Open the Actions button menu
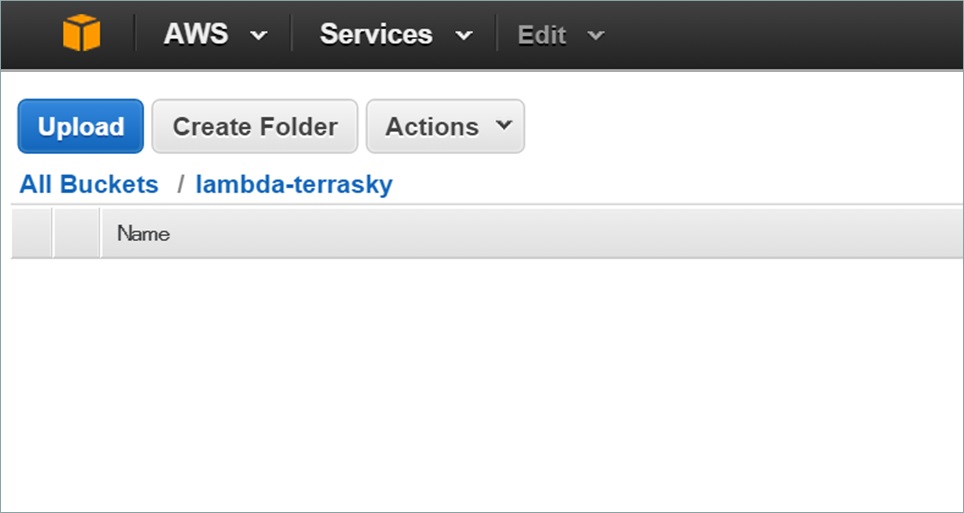 (432, 127)
